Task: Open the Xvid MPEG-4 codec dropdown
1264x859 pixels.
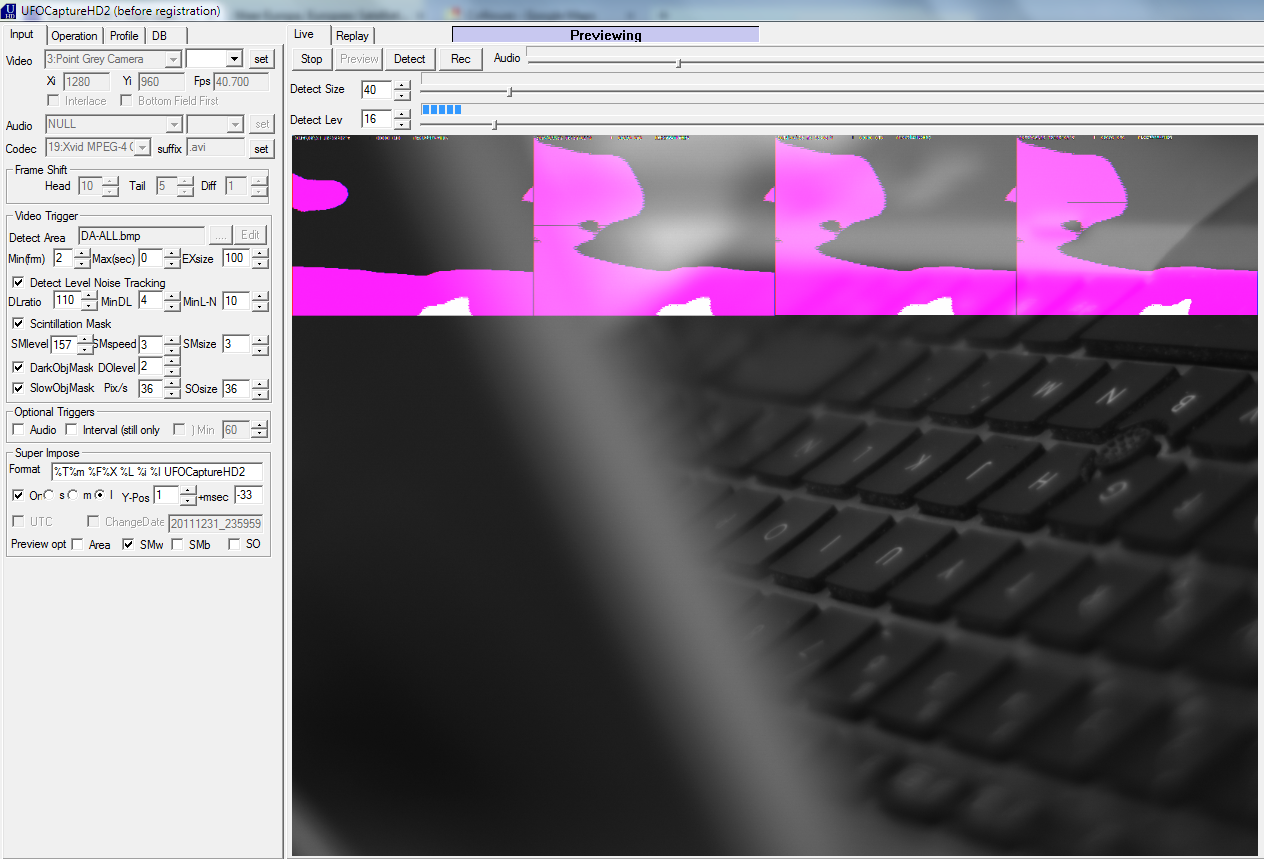Action: (140, 148)
